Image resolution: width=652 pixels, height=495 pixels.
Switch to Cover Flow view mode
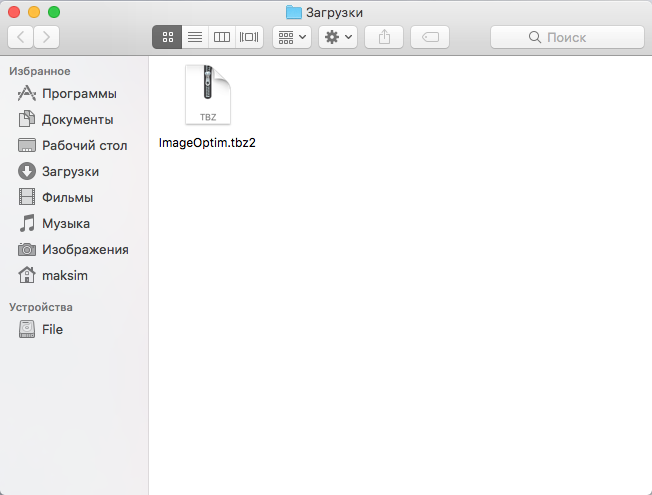(249, 37)
